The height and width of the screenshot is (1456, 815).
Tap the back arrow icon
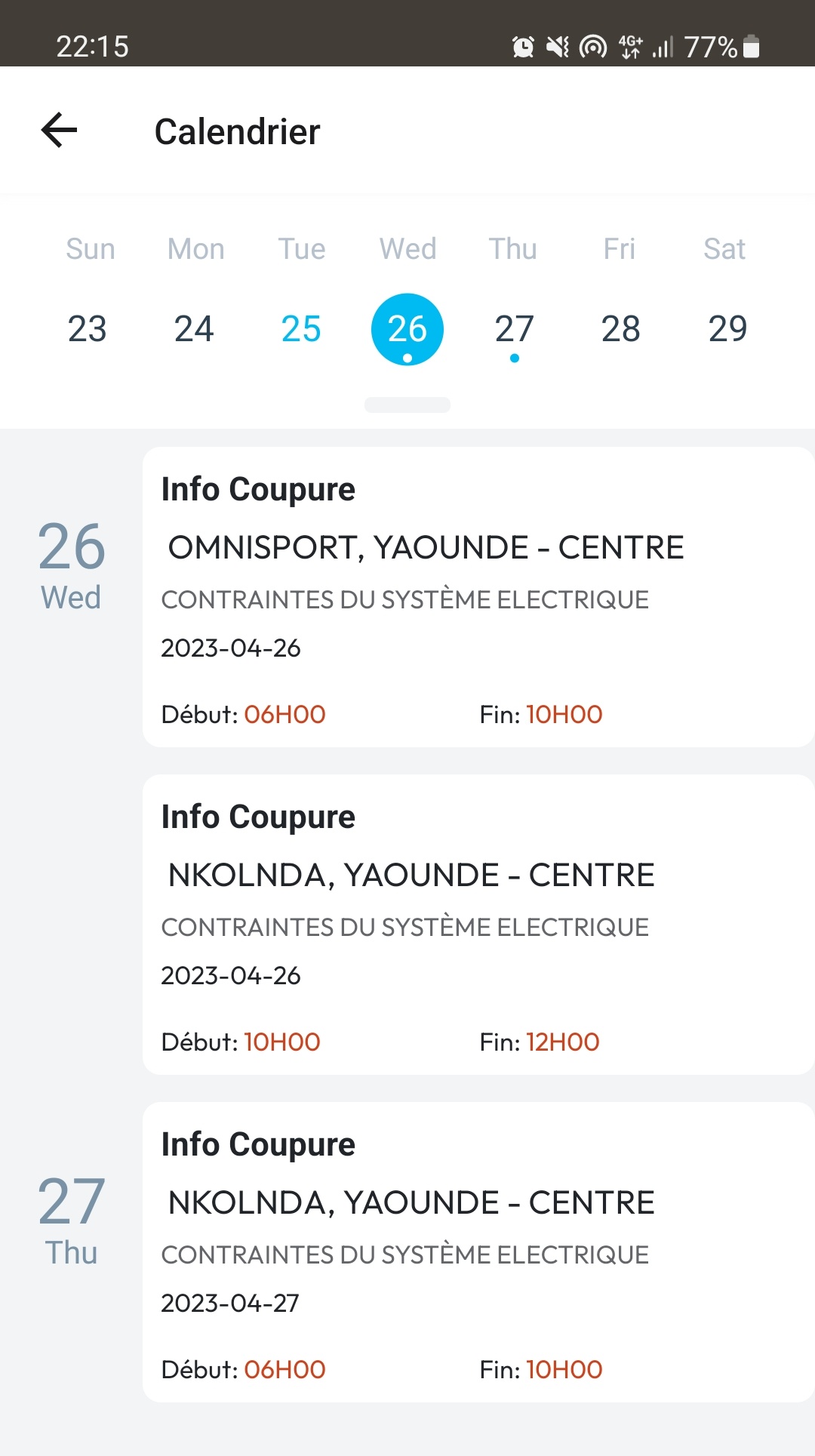(60, 130)
